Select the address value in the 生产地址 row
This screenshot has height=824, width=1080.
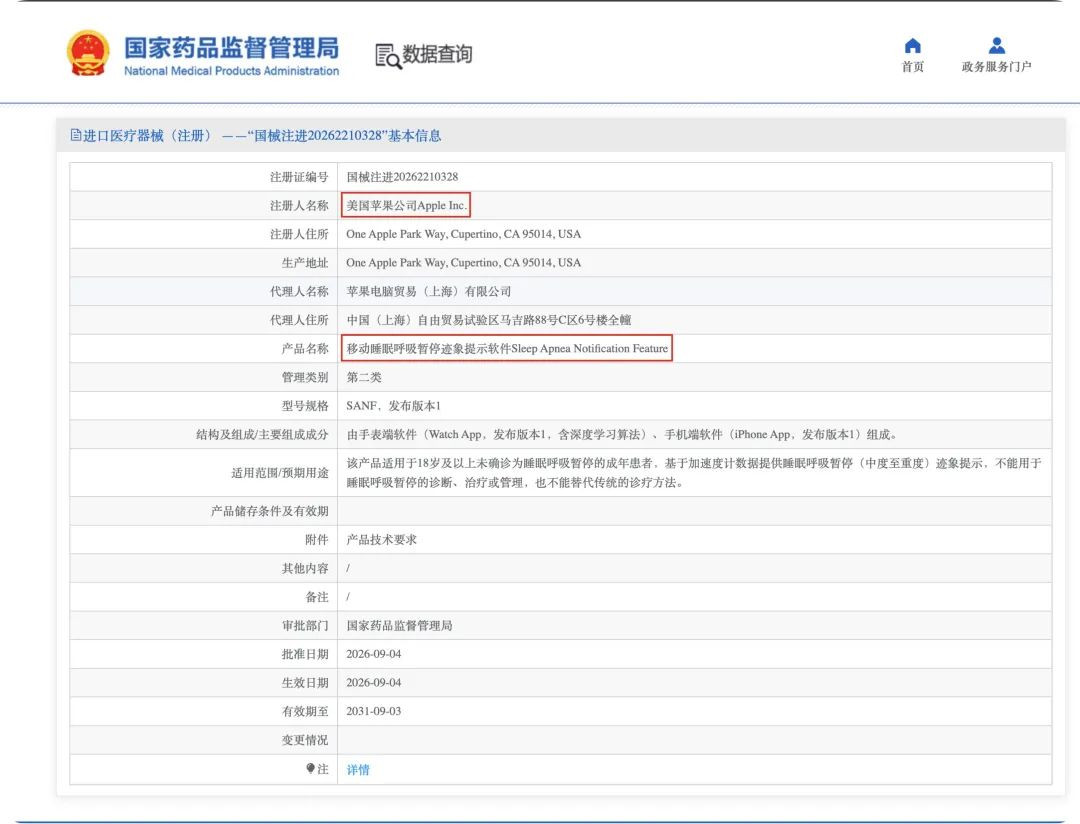pos(464,262)
